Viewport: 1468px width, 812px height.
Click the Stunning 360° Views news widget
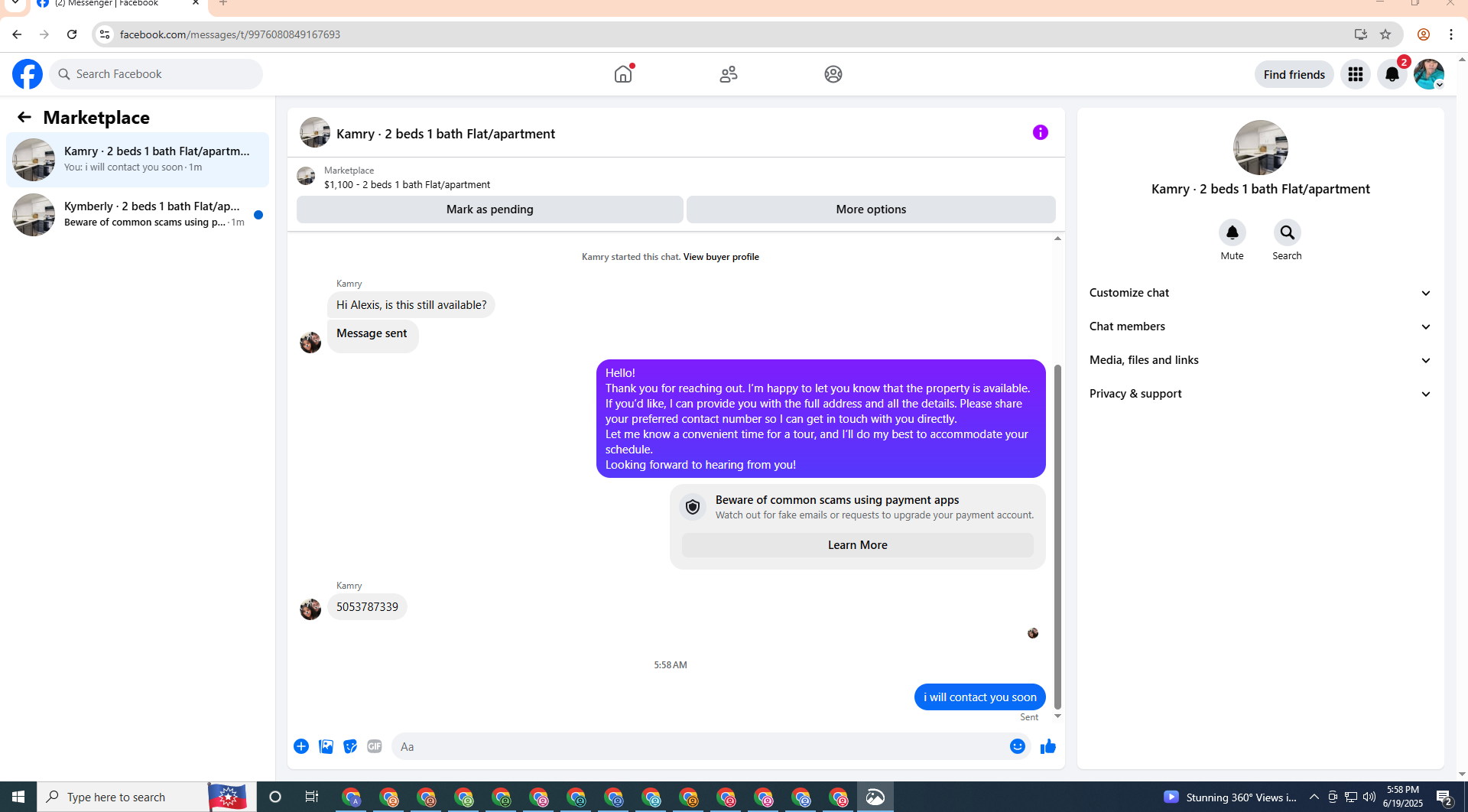pos(1230,797)
